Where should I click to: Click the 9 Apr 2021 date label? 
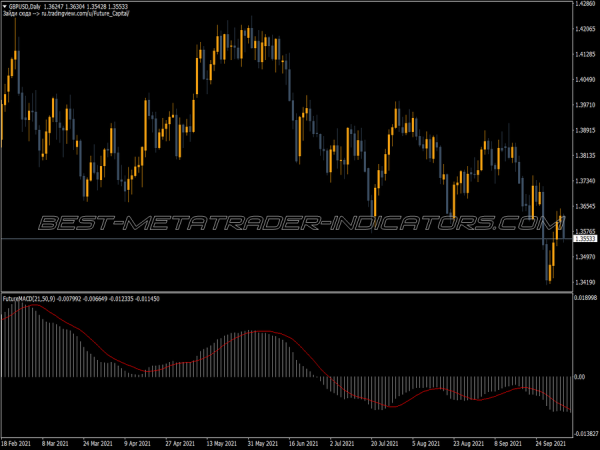pos(137,444)
